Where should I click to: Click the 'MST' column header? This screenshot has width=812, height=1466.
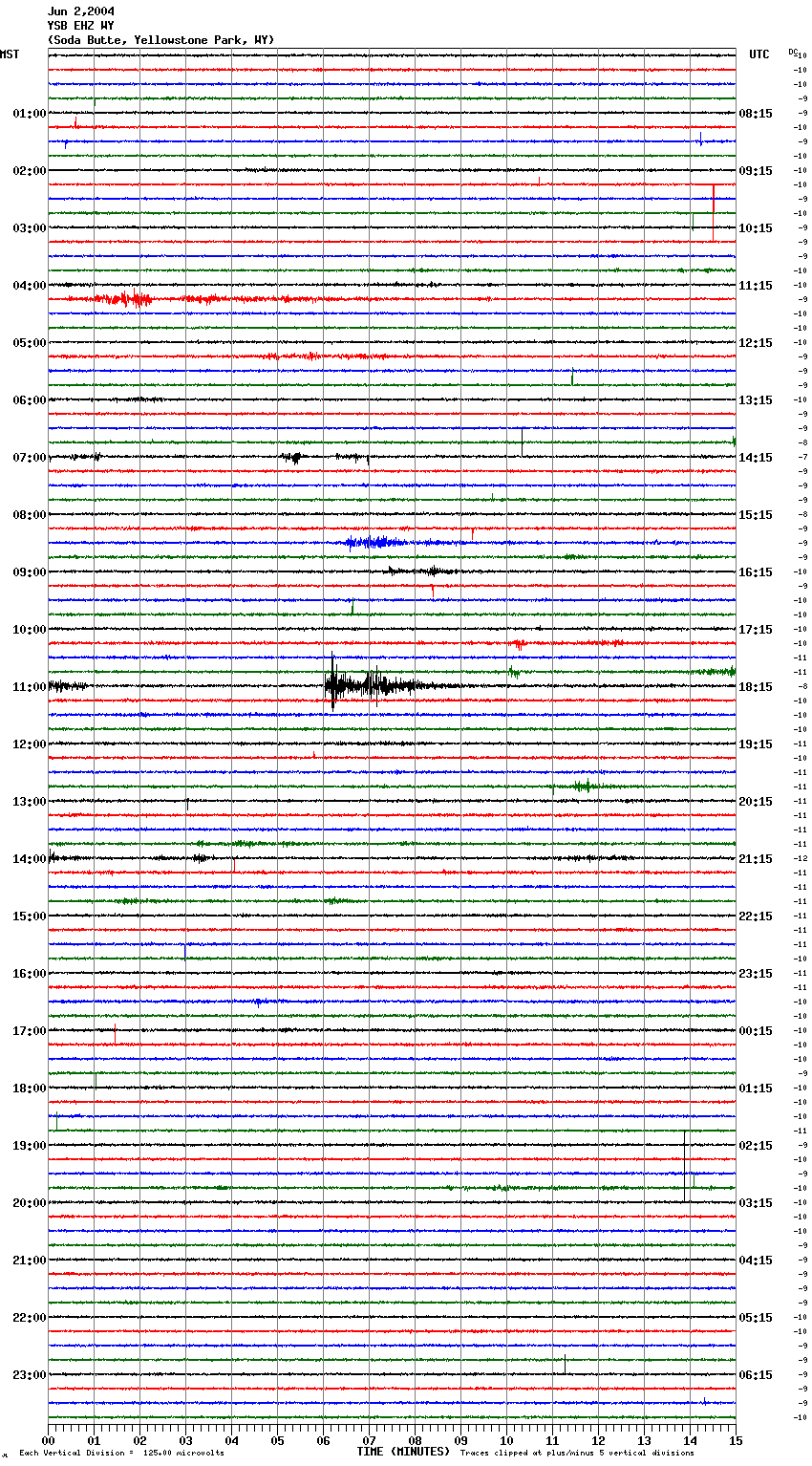10,54
